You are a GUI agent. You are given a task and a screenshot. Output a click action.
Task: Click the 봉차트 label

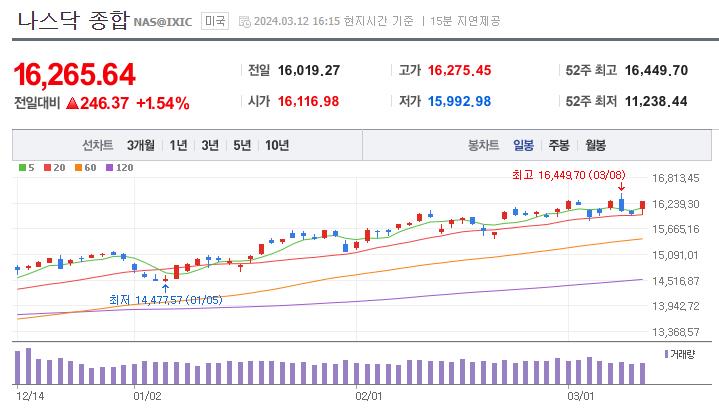[483, 145]
